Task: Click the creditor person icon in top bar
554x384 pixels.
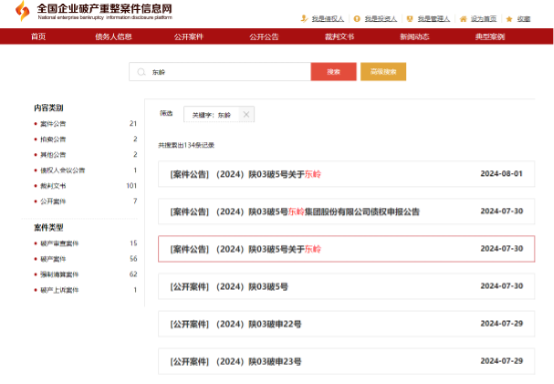Action: pyautogui.click(x=304, y=18)
